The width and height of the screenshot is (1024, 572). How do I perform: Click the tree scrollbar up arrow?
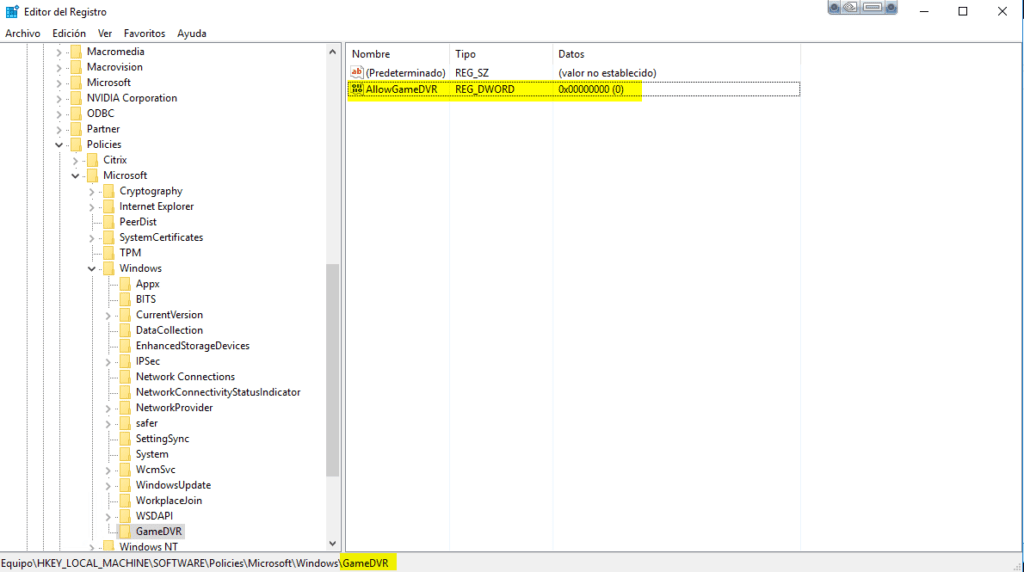coord(332,52)
